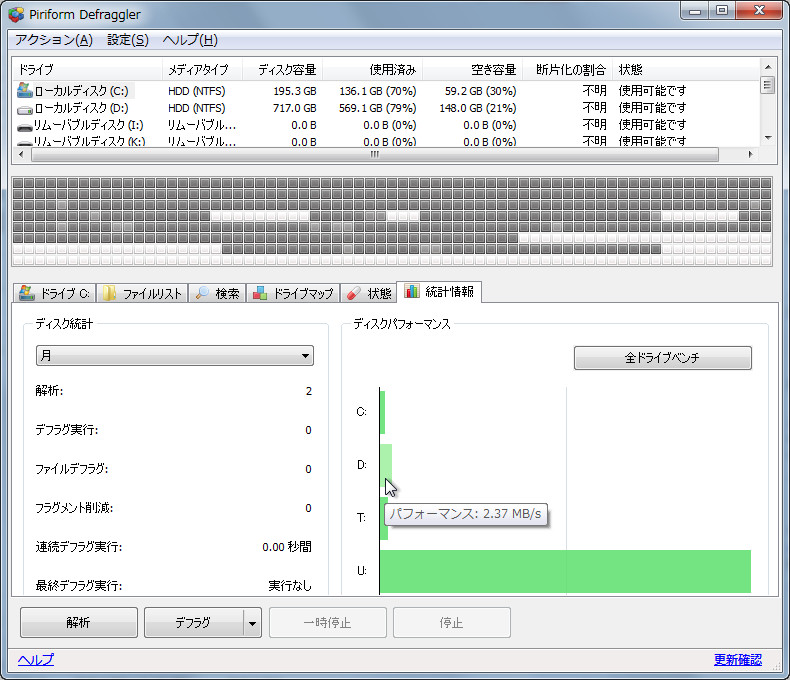Image resolution: width=790 pixels, height=680 pixels.
Task: Click the drive list scroll up arrow
Action: [x=767, y=67]
